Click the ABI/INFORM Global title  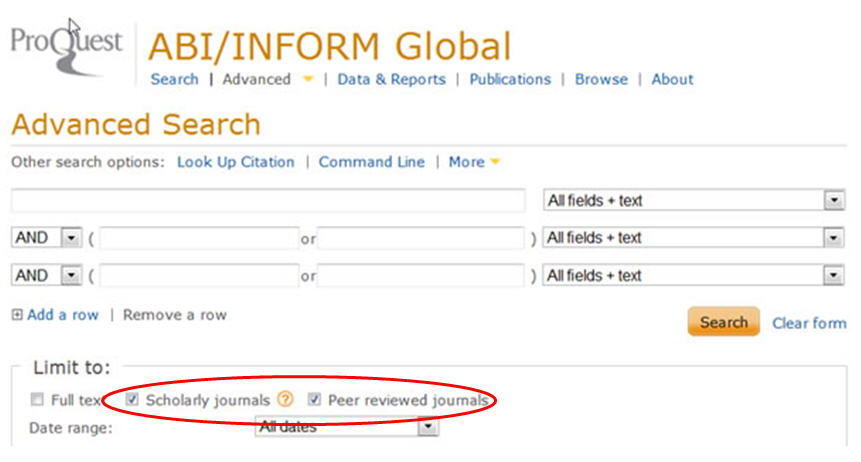(x=330, y=46)
